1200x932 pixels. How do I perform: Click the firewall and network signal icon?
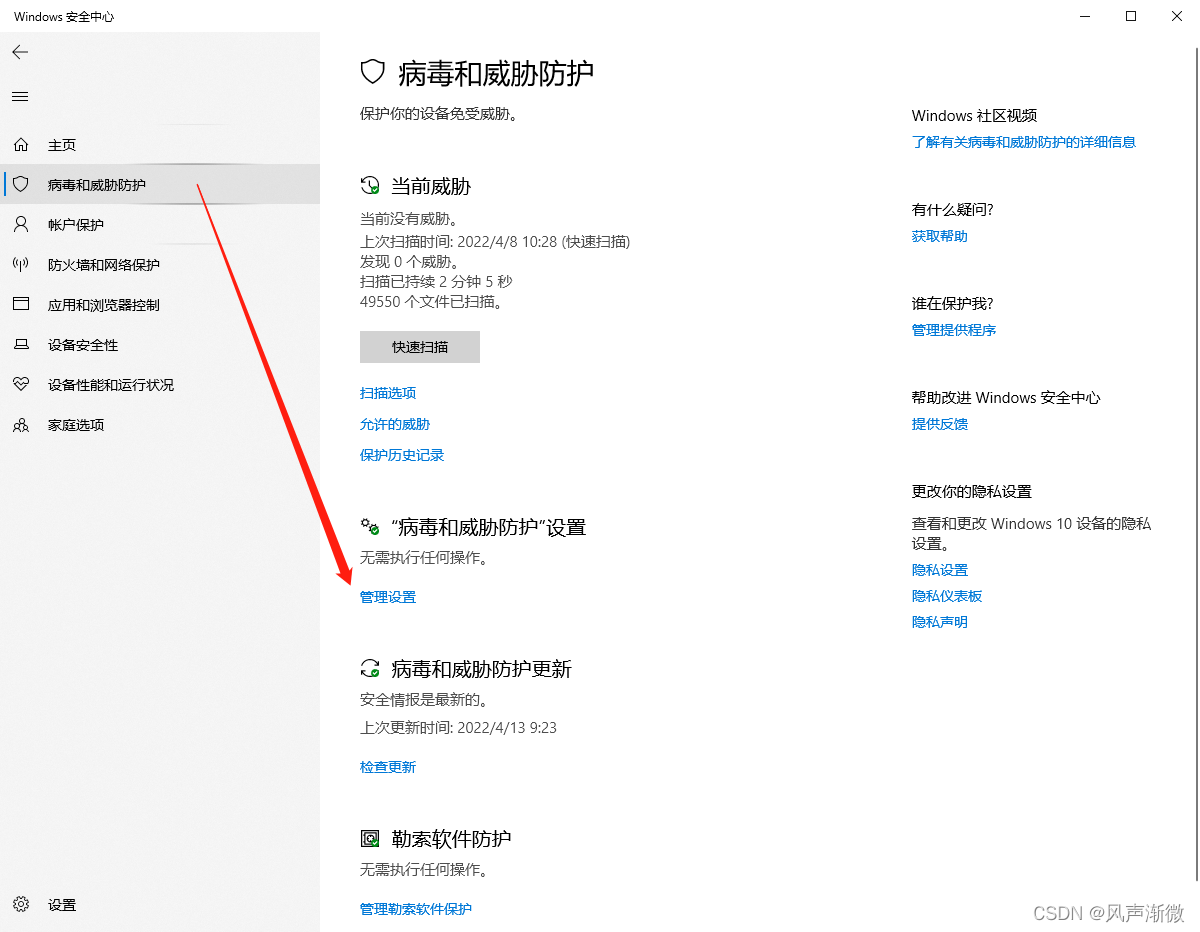pos(21,265)
